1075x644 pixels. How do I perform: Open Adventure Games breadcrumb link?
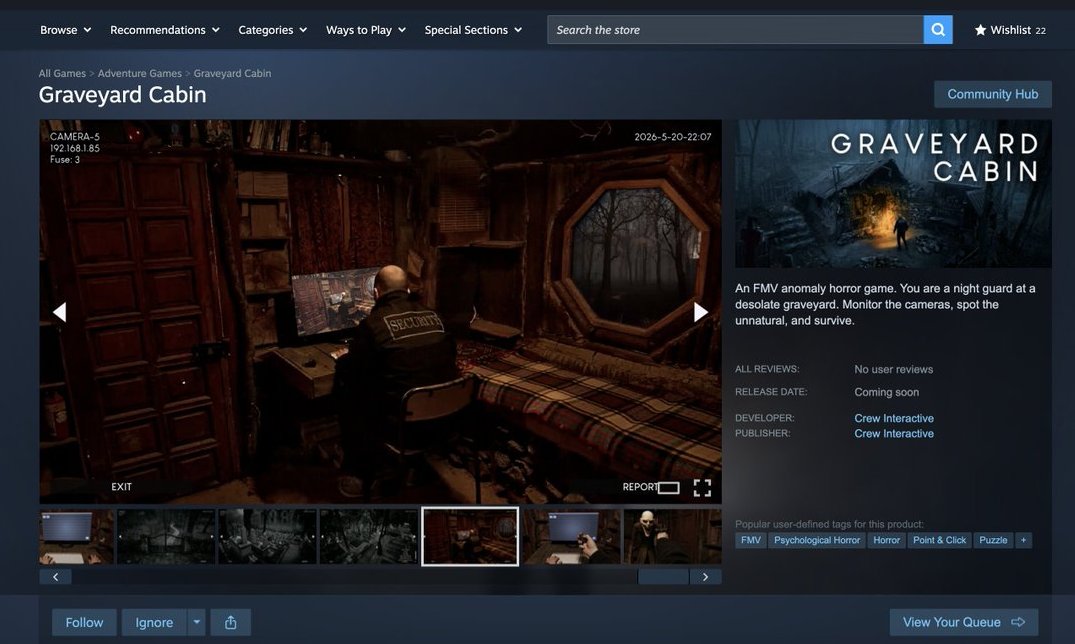(x=140, y=73)
